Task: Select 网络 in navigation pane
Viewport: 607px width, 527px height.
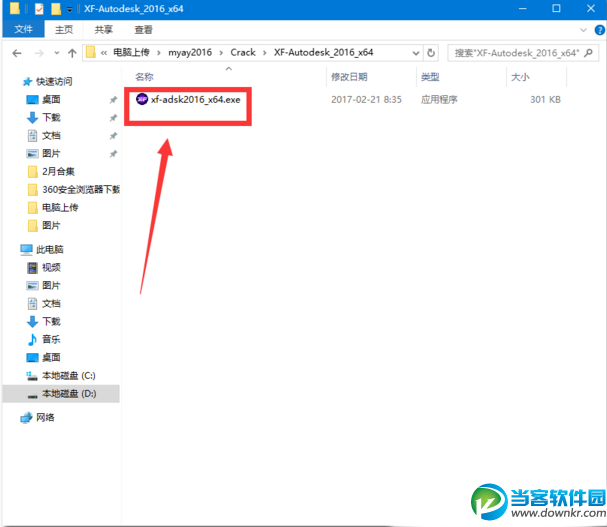Action: pyautogui.click(x=45, y=417)
